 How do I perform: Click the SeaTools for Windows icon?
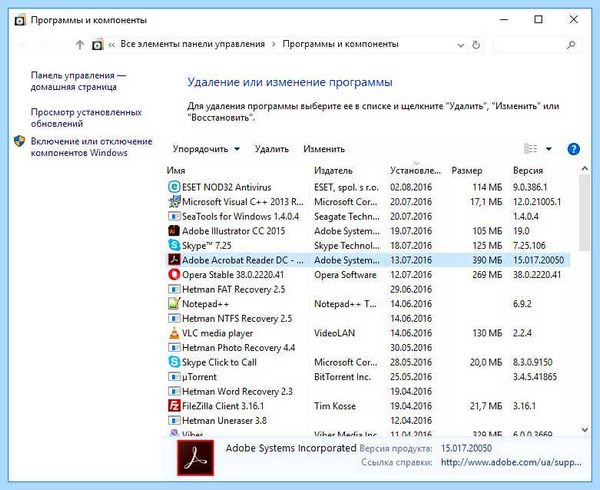coord(174,217)
